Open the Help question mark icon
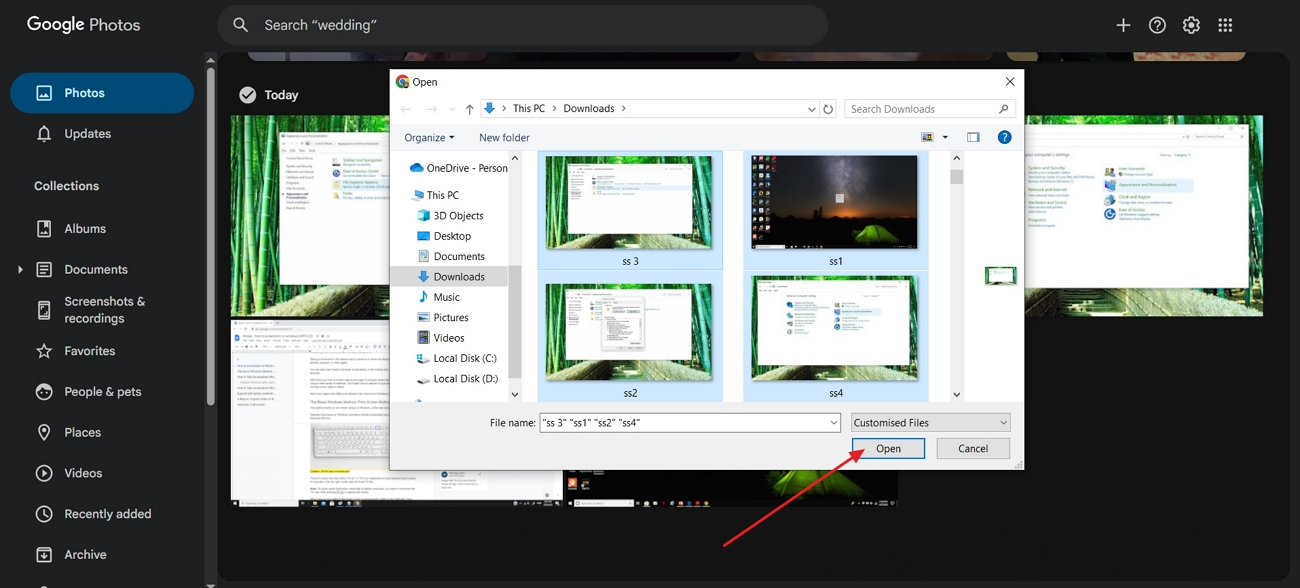This screenshot has width=1300, height=588. coord(1157,25)
